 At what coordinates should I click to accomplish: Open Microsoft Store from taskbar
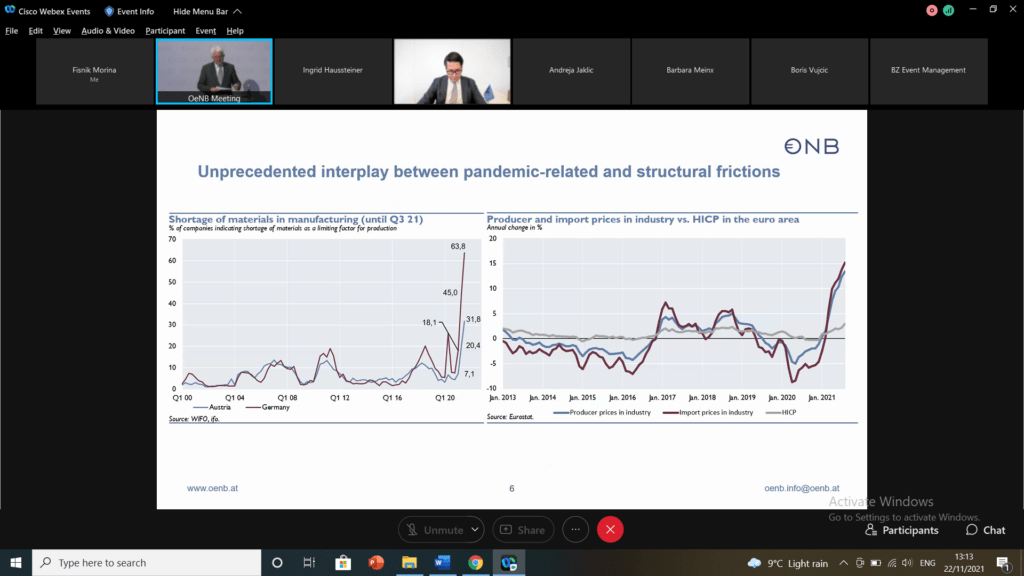click(343, 562)
